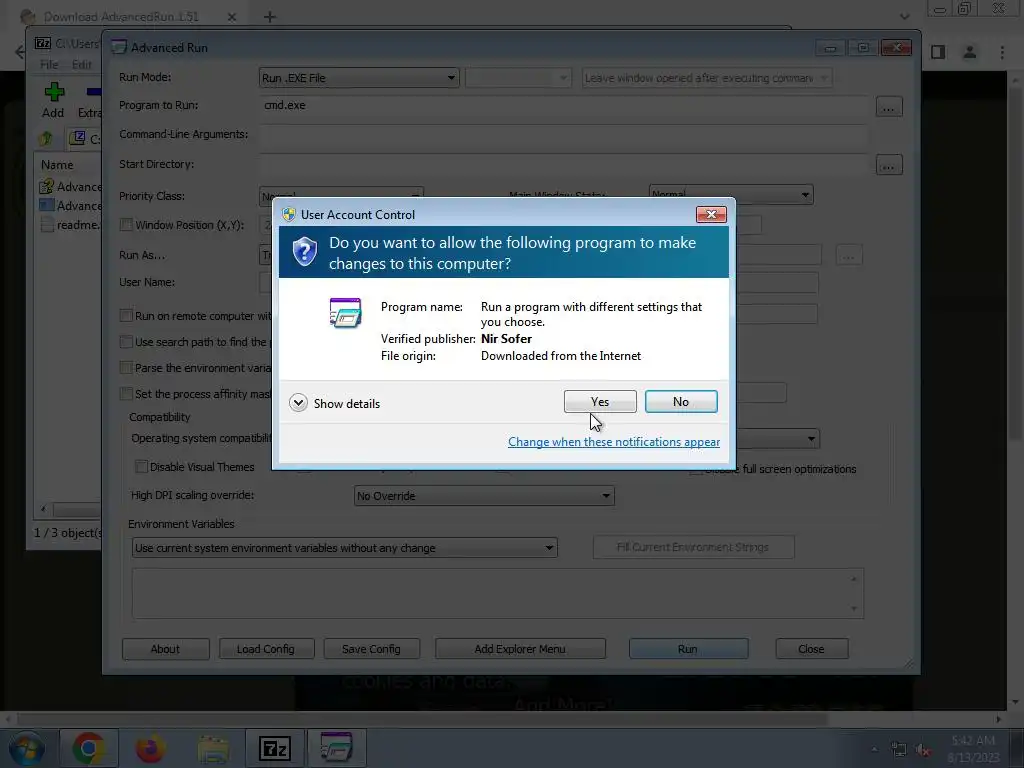This screenshot has width=1024, height=768.
Task: Toggle Parse the environment variables checkbox
Action: coord(126,368)
